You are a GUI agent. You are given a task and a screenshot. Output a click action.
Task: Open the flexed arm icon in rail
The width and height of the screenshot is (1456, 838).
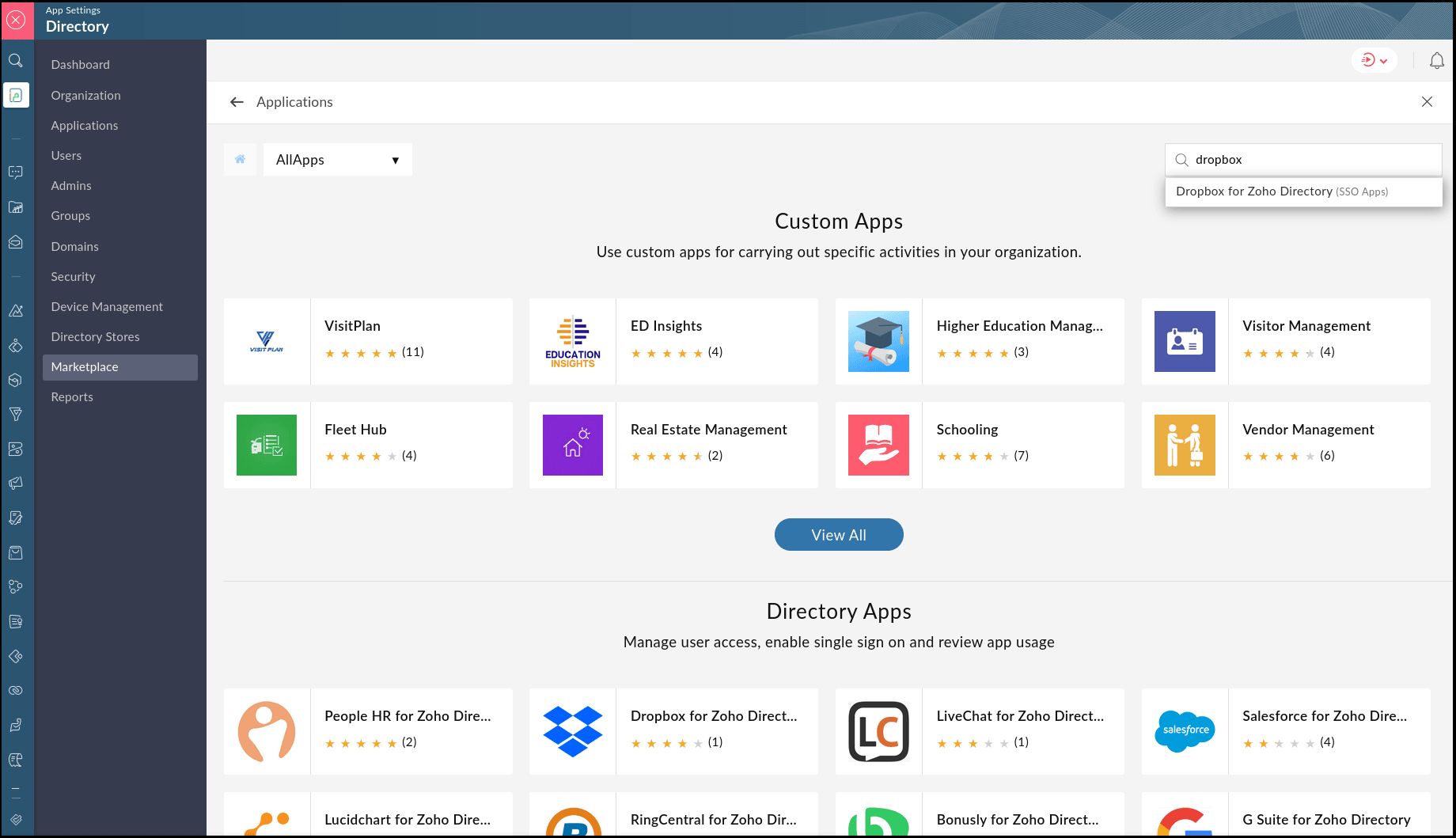(x=16, y=725)
